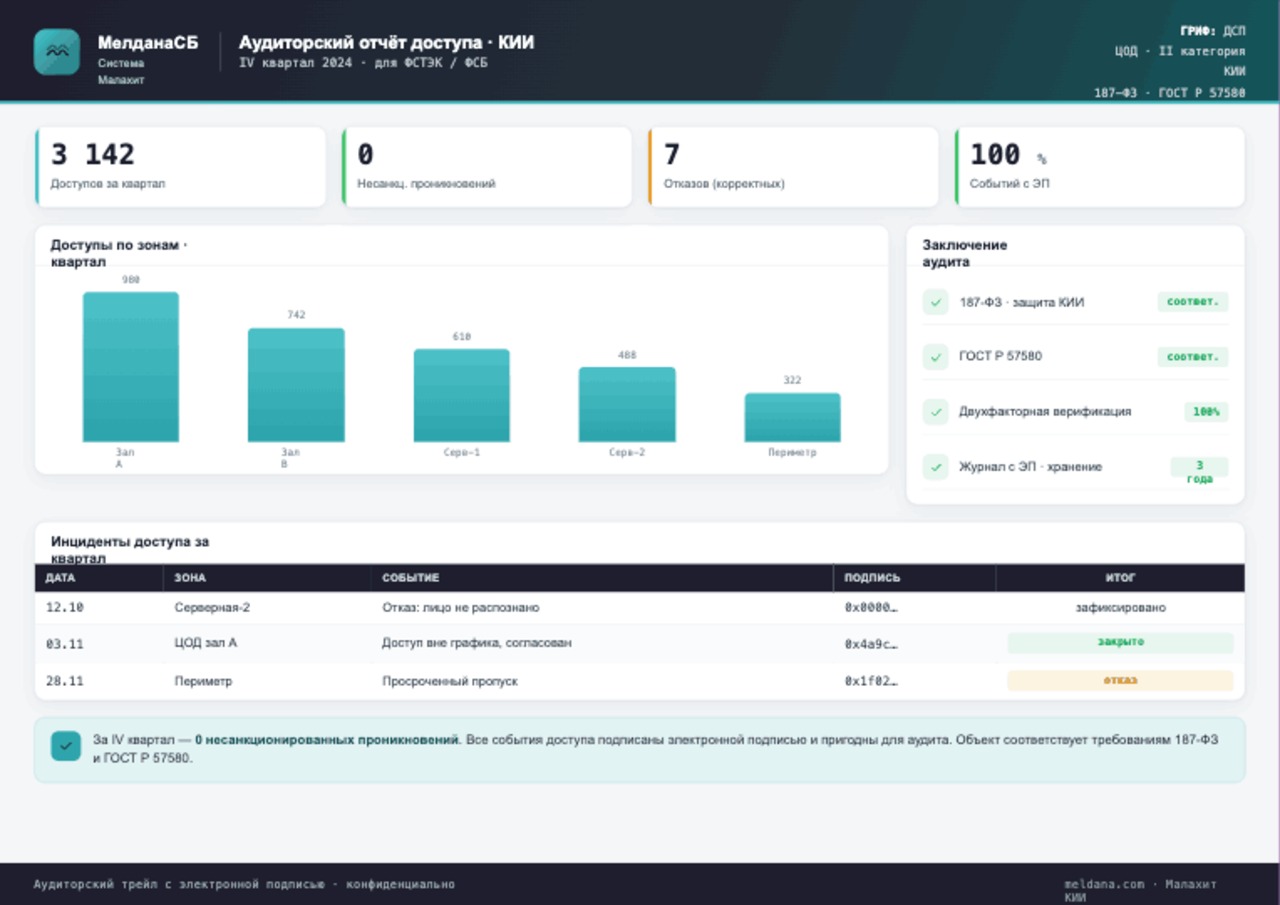Screen dimensions: 1280x905
Task: Open the 3 142 Доступов за квартал card
Action: click(x=181, y=166)
